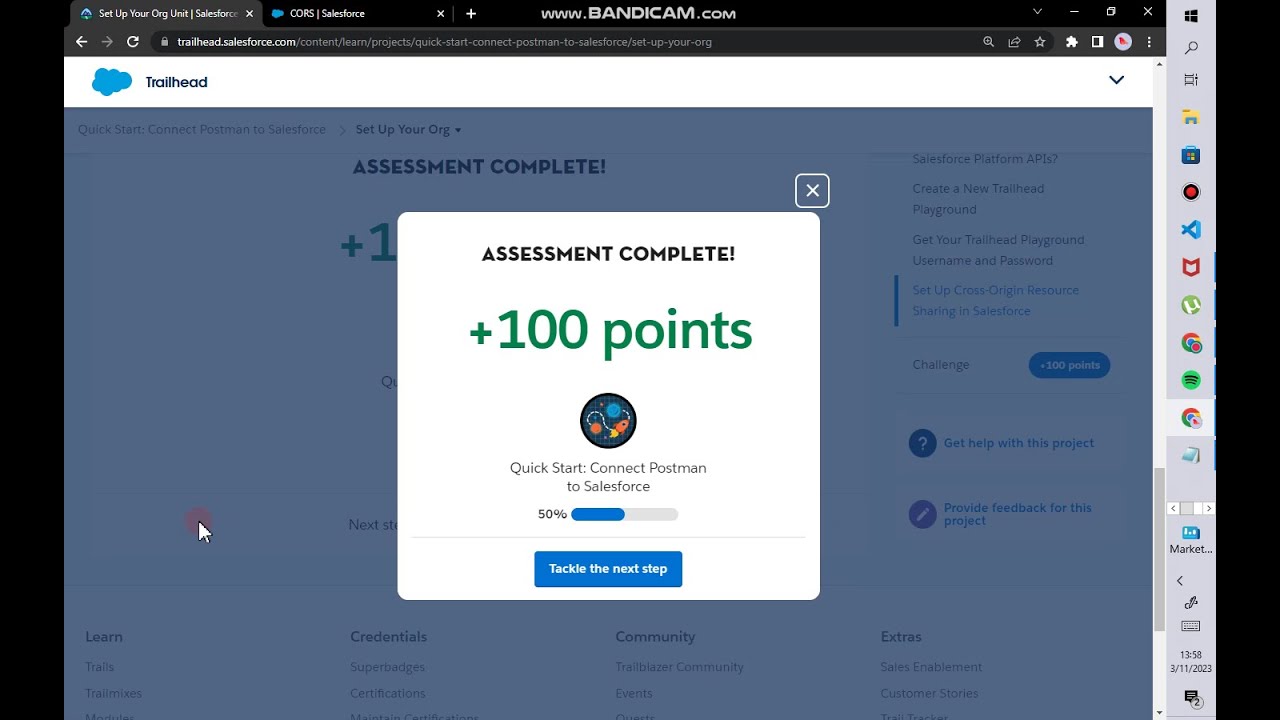Bookmark this tab with the star
Screen dimensions: 1280x720
(1040, 42)
